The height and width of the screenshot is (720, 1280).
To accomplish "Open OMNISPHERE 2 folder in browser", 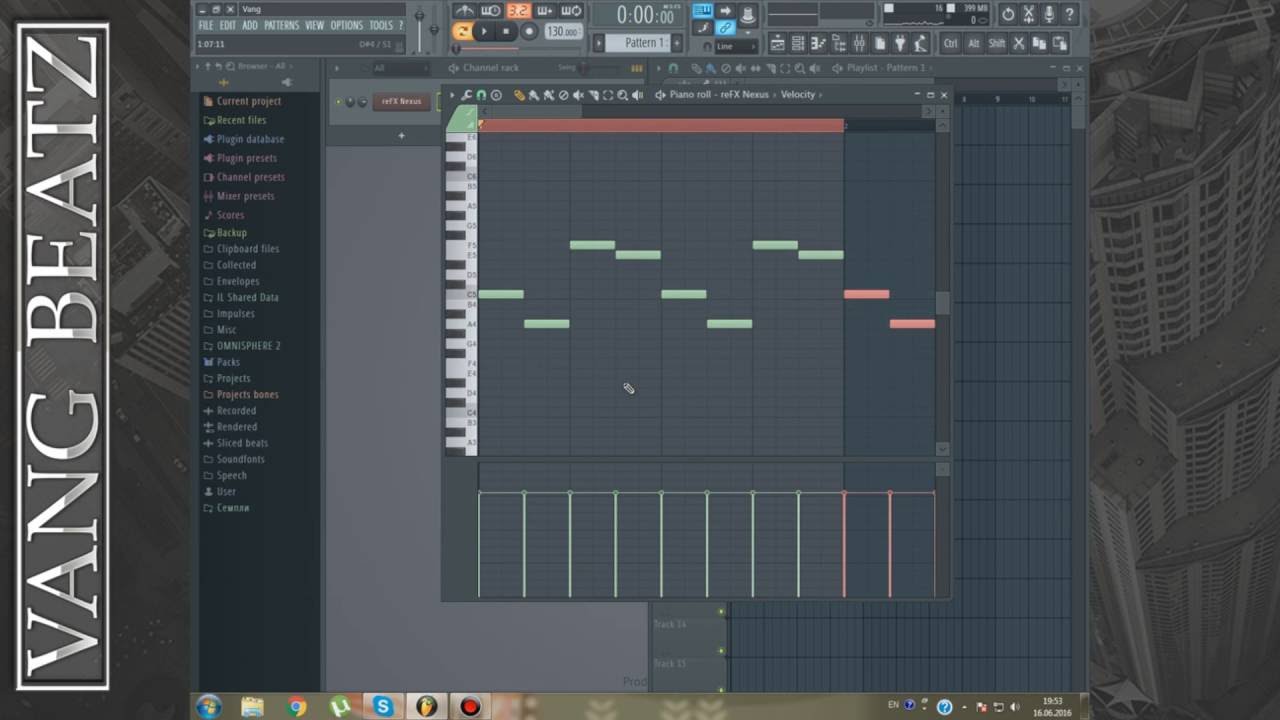I will point(248,346).
